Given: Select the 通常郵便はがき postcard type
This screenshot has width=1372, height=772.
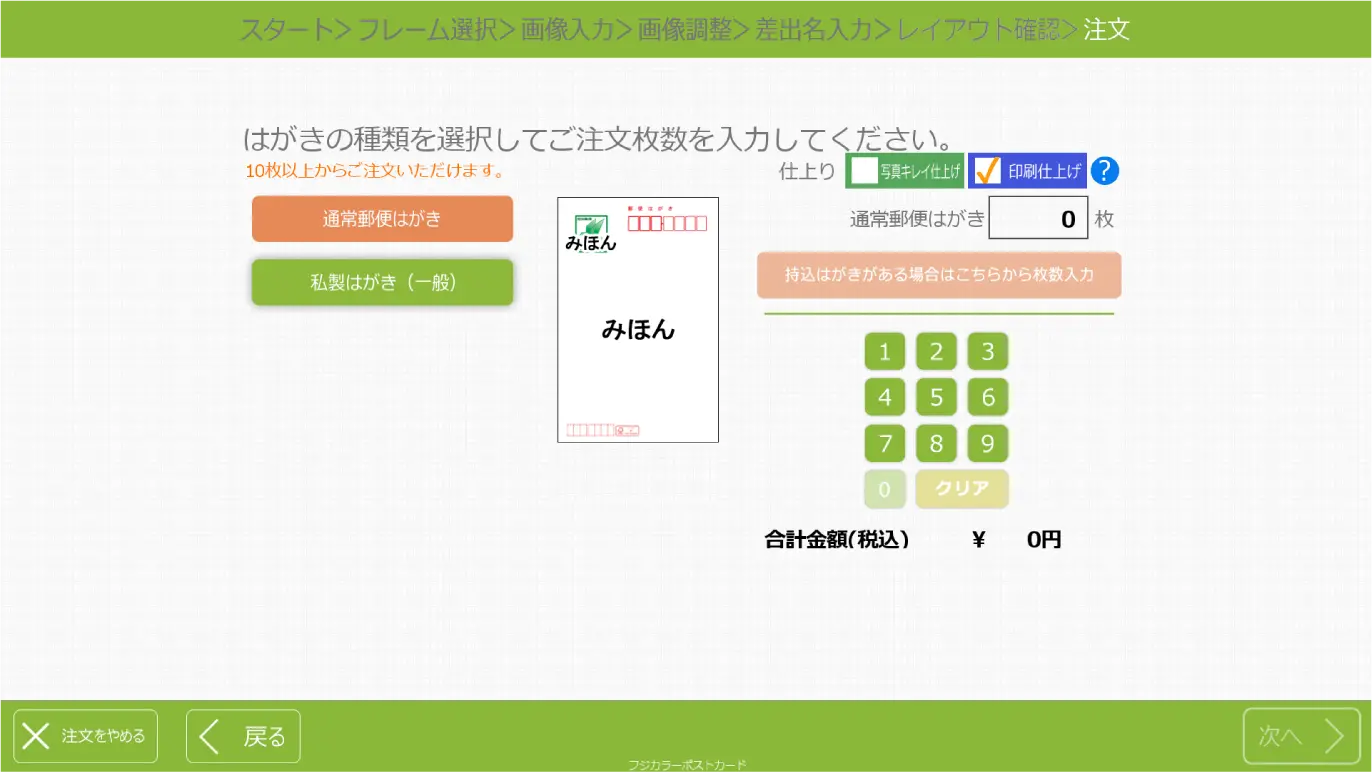Looking at the screenshot, I should coord(382,218).
